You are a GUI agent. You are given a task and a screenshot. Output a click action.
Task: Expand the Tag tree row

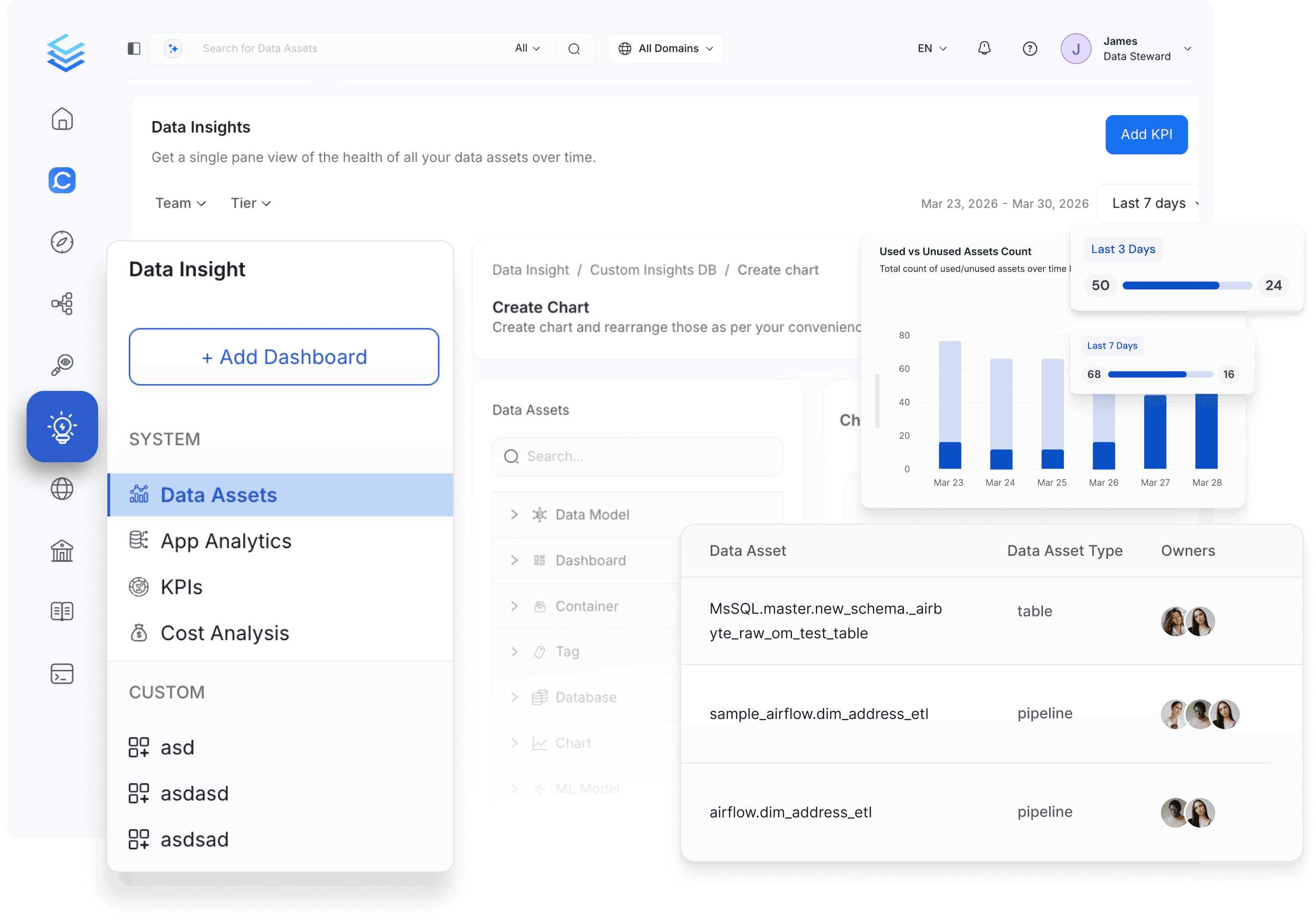click(514, 652)
